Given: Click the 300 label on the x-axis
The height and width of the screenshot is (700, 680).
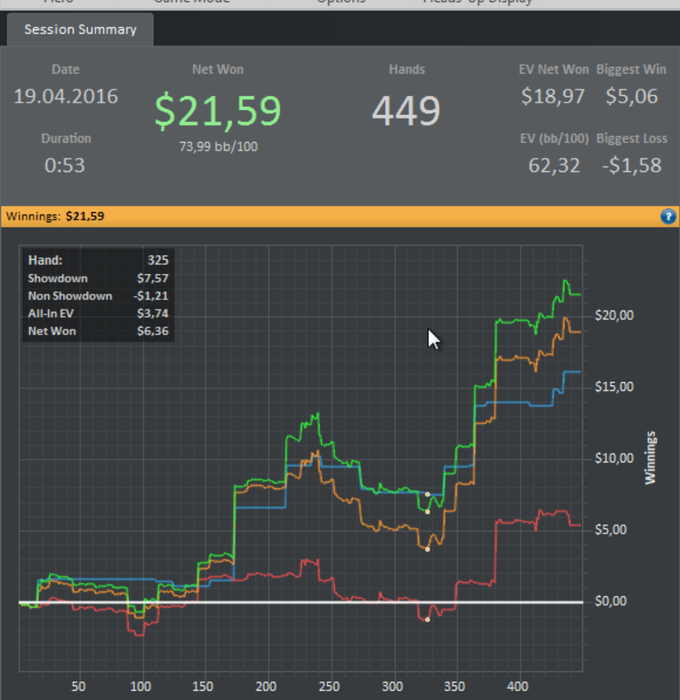Looking at the screenshot, I should click(392, 686).
